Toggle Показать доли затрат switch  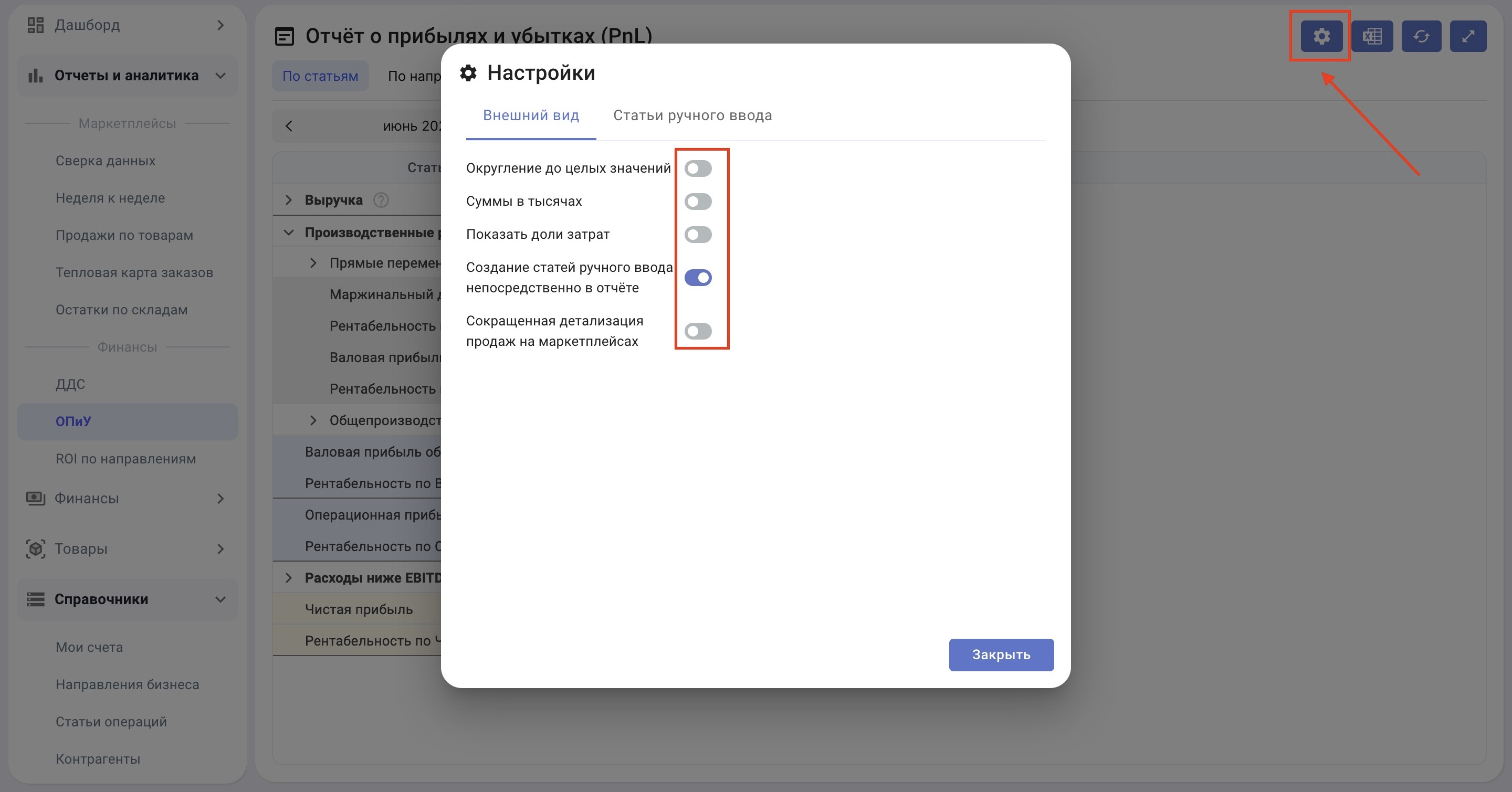pos(698,235)
